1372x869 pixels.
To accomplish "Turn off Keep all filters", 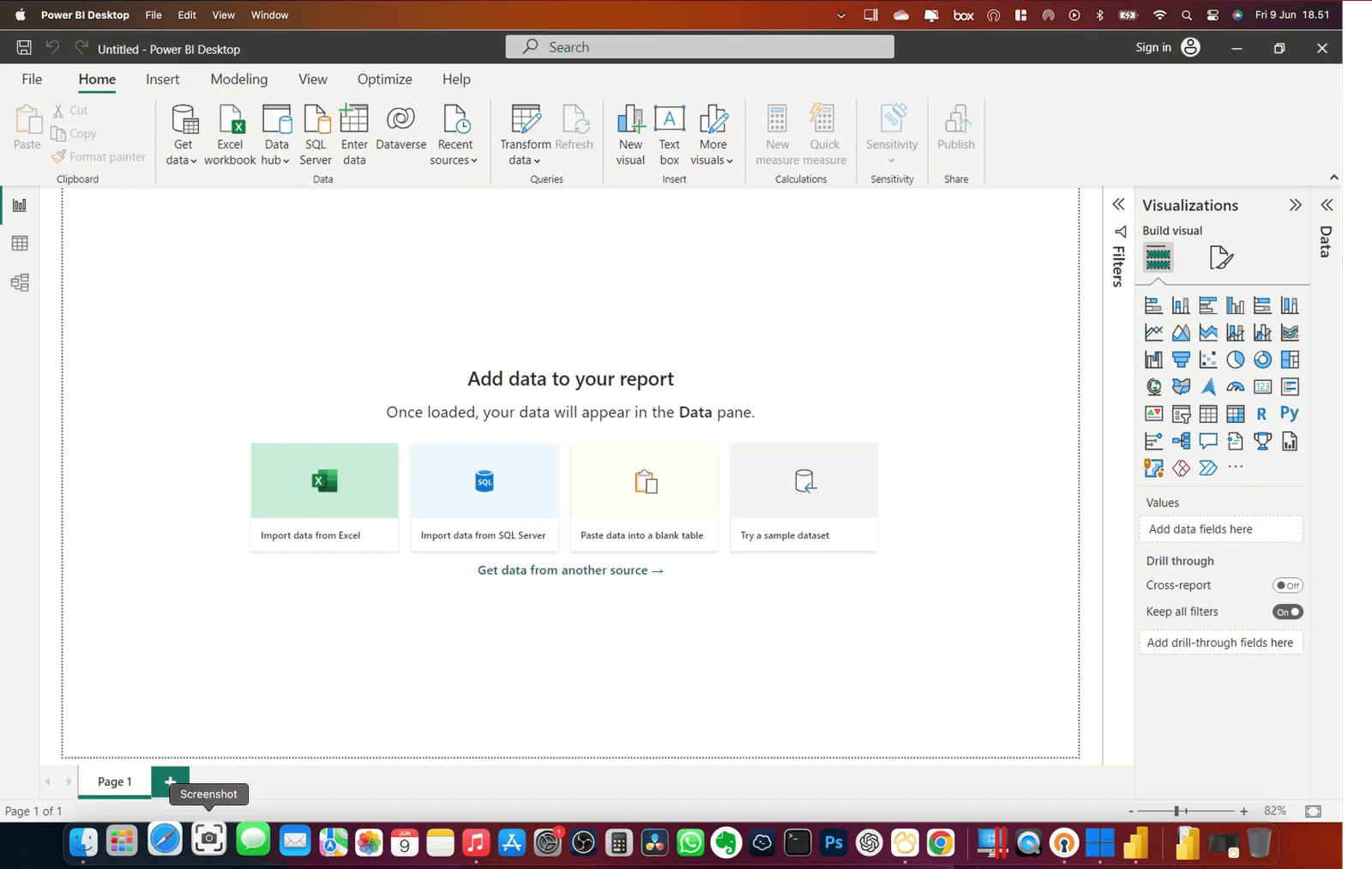I will tap(1287, 611).
